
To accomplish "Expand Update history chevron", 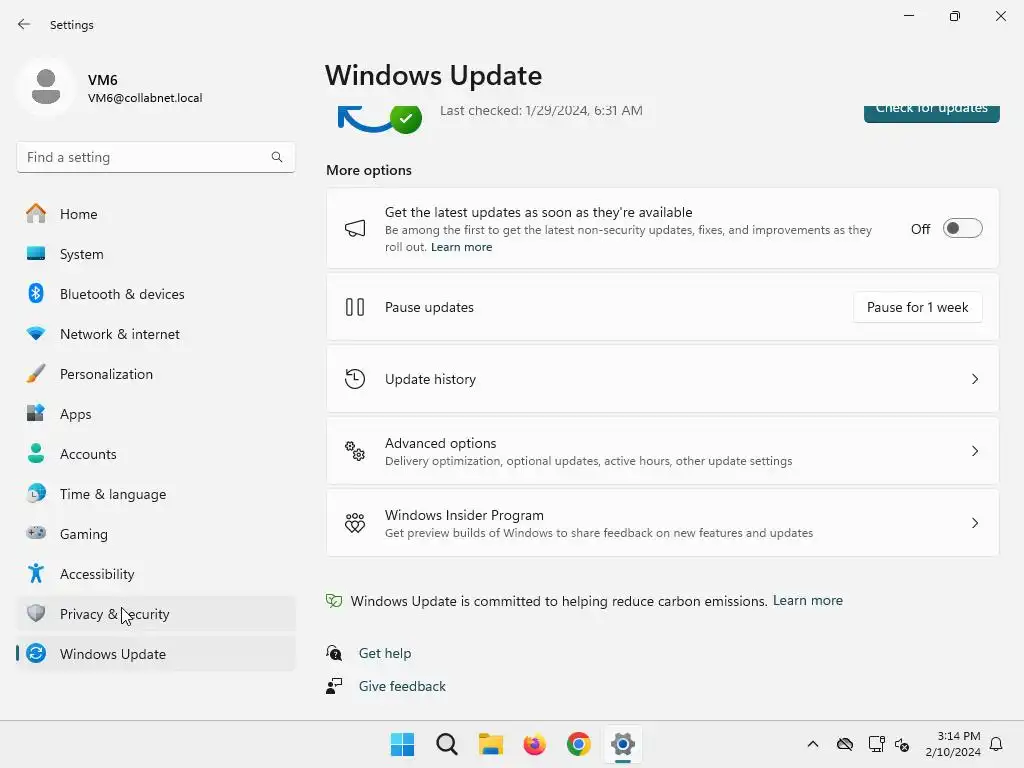I will pyautogui.click(x=975, y=379).
